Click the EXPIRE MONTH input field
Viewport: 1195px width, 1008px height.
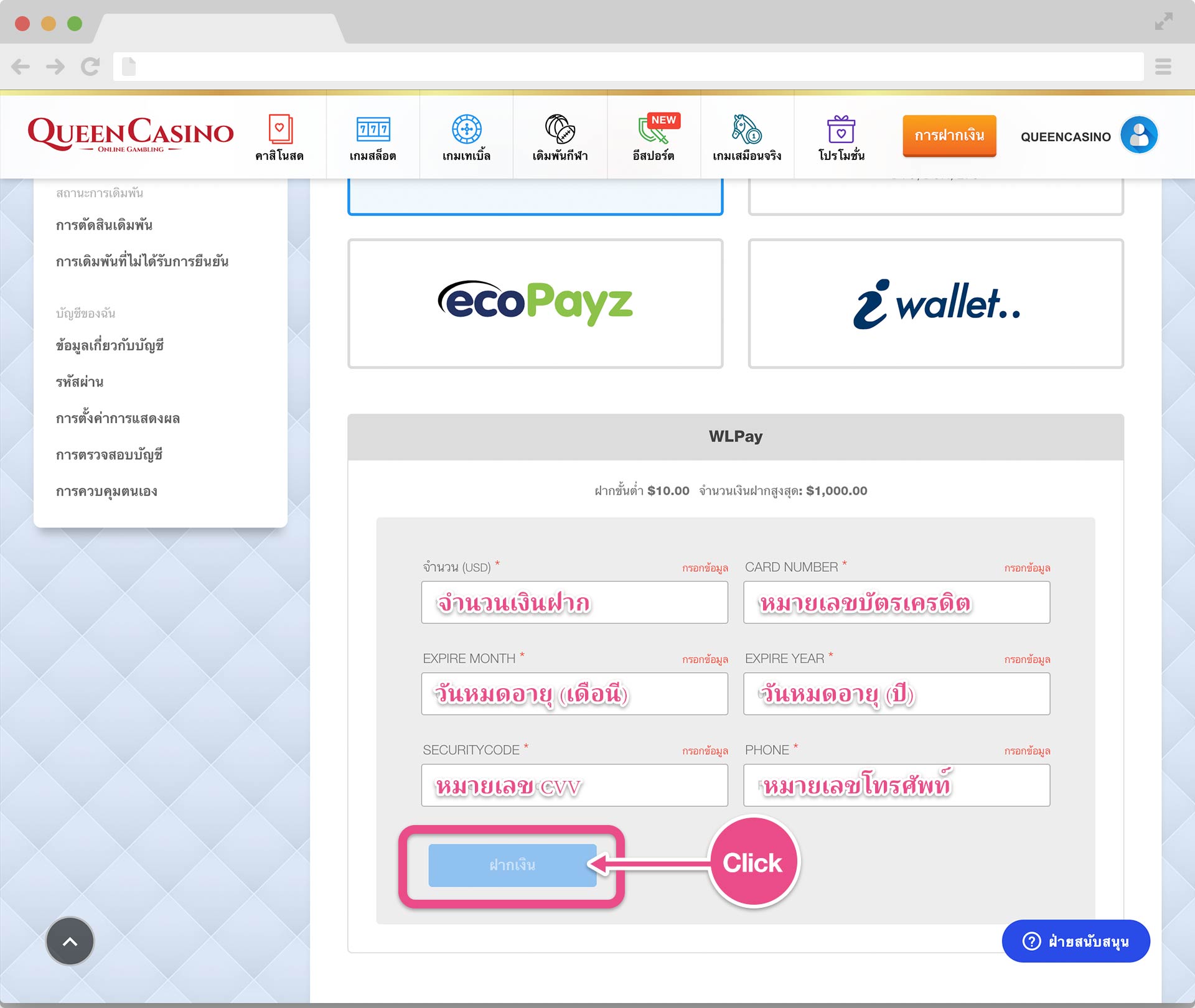574,694
